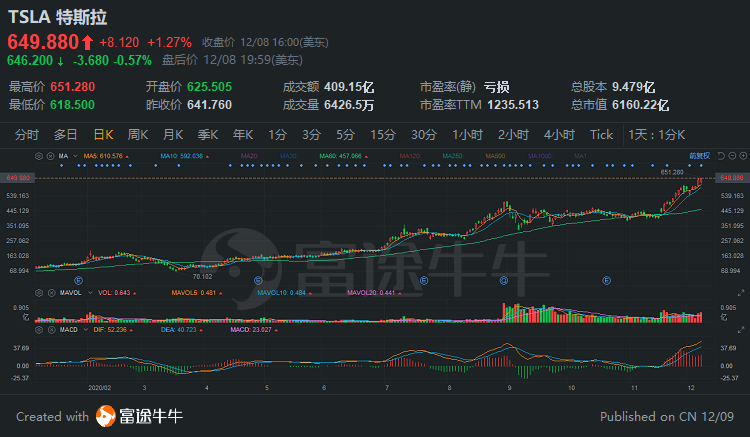Toggle the MA5 line visibility
Screen dimensions: 750x437
point(106,156)
